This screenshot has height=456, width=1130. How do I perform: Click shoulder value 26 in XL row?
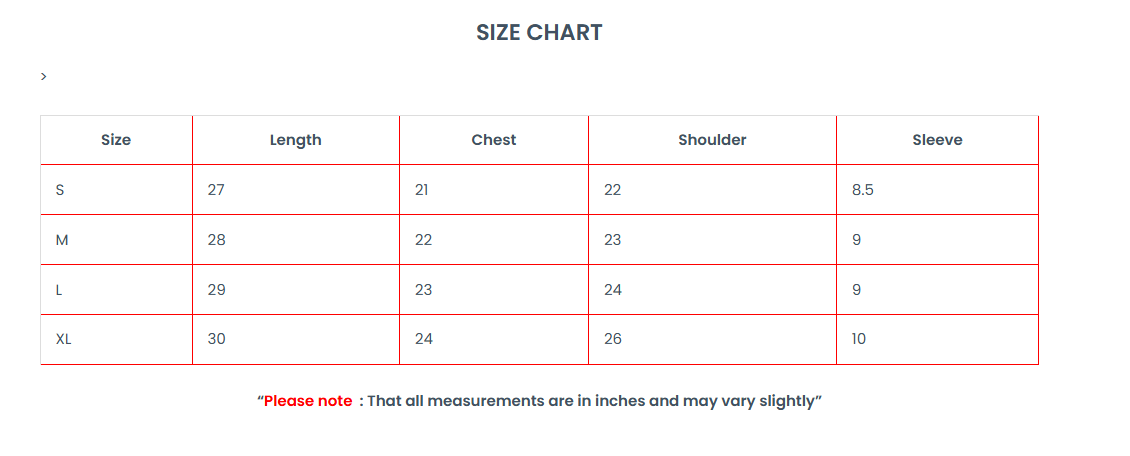[613, 339]
